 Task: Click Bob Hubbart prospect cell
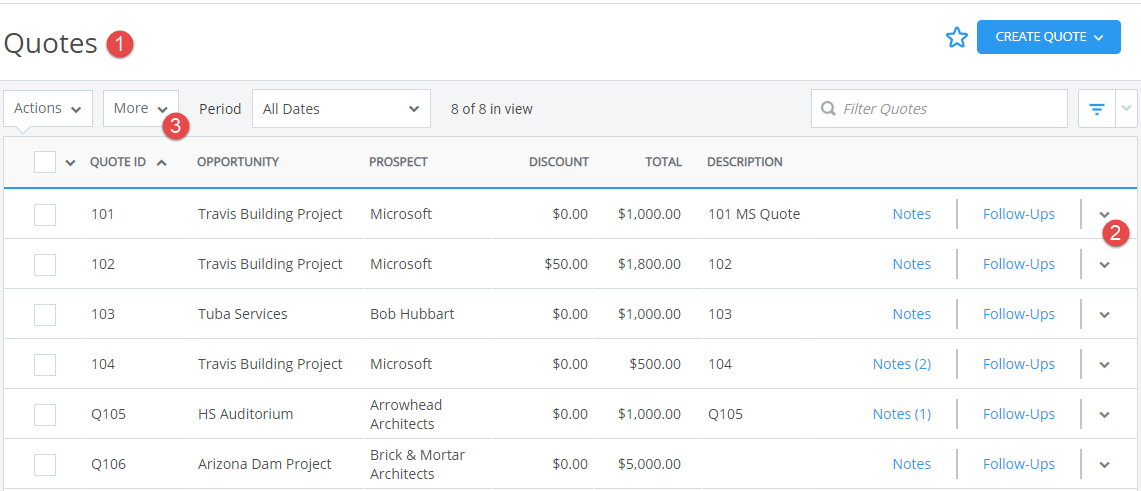[412, 314]
